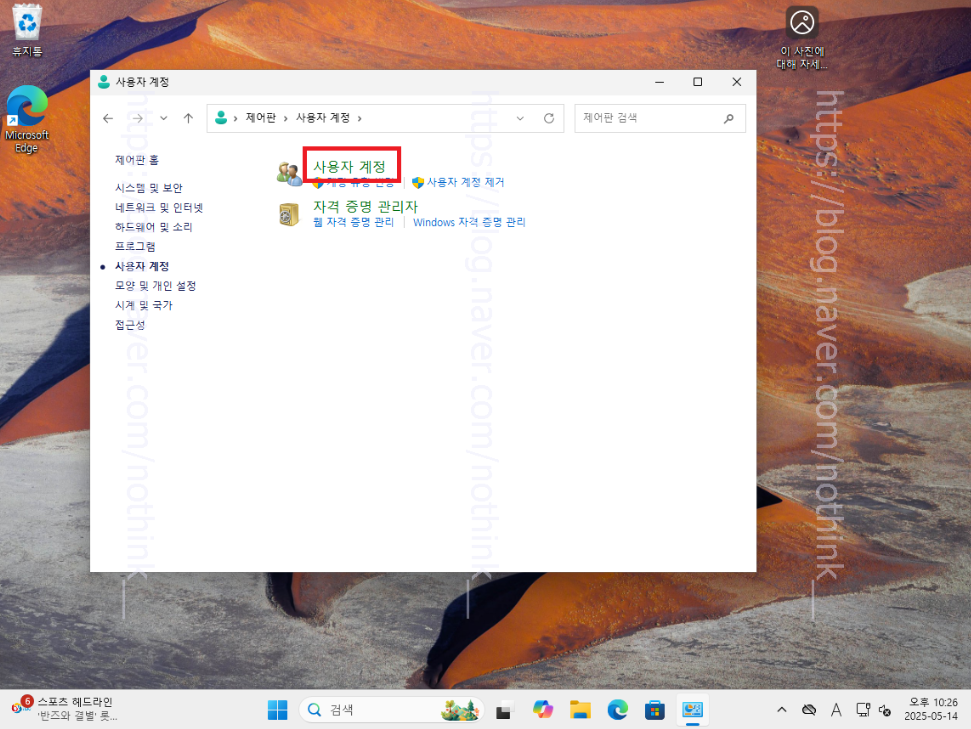The height and width of the screenshot is (729, 971).
Task: Click address bar user icon
Action: [x=220, y=118]
